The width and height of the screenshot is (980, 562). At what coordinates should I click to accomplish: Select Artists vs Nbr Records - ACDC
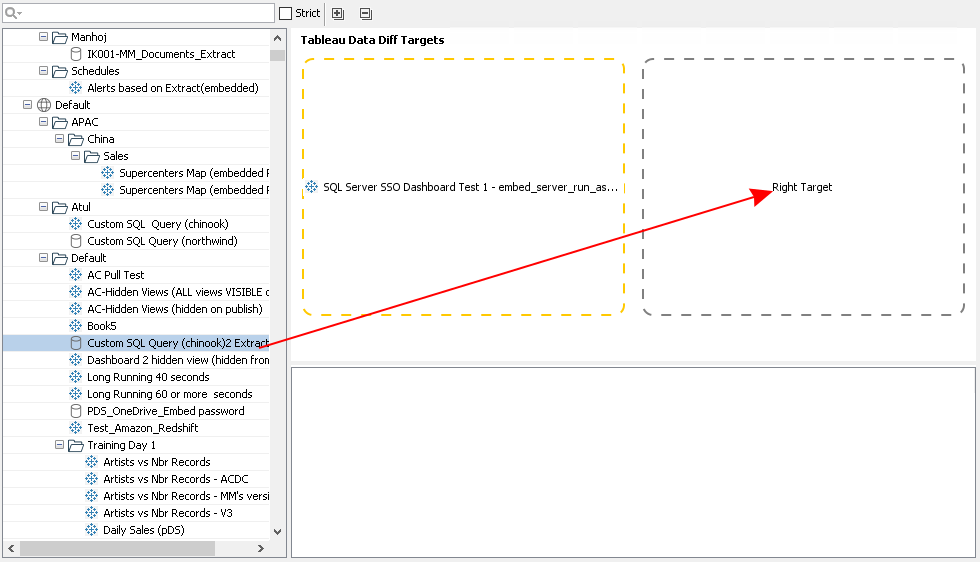176,479
